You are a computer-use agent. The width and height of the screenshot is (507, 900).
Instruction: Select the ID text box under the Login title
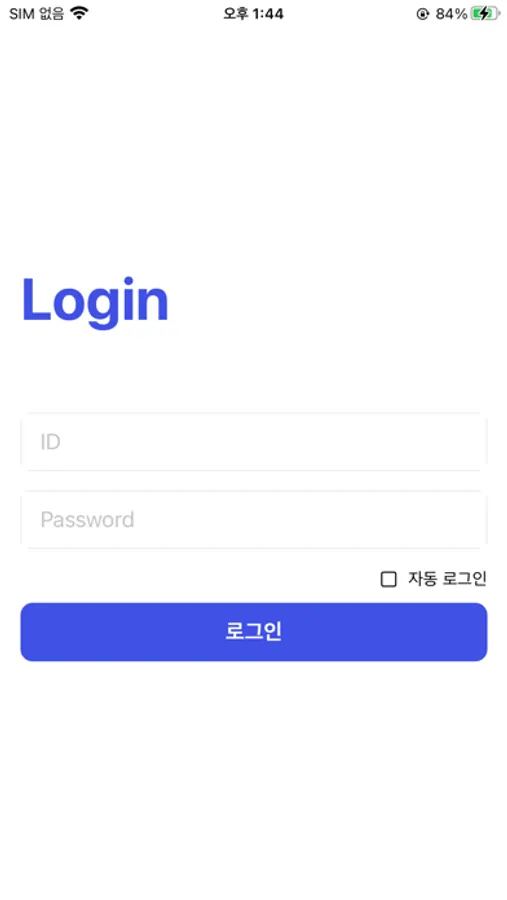tap(254, 441)
